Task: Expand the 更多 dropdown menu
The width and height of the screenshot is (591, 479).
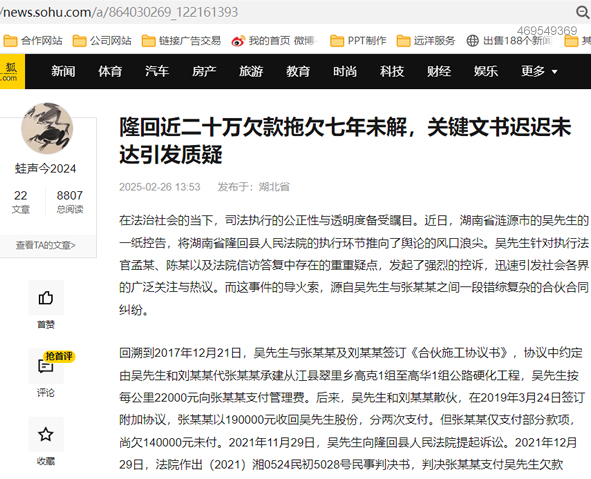Action: [539, 71]
